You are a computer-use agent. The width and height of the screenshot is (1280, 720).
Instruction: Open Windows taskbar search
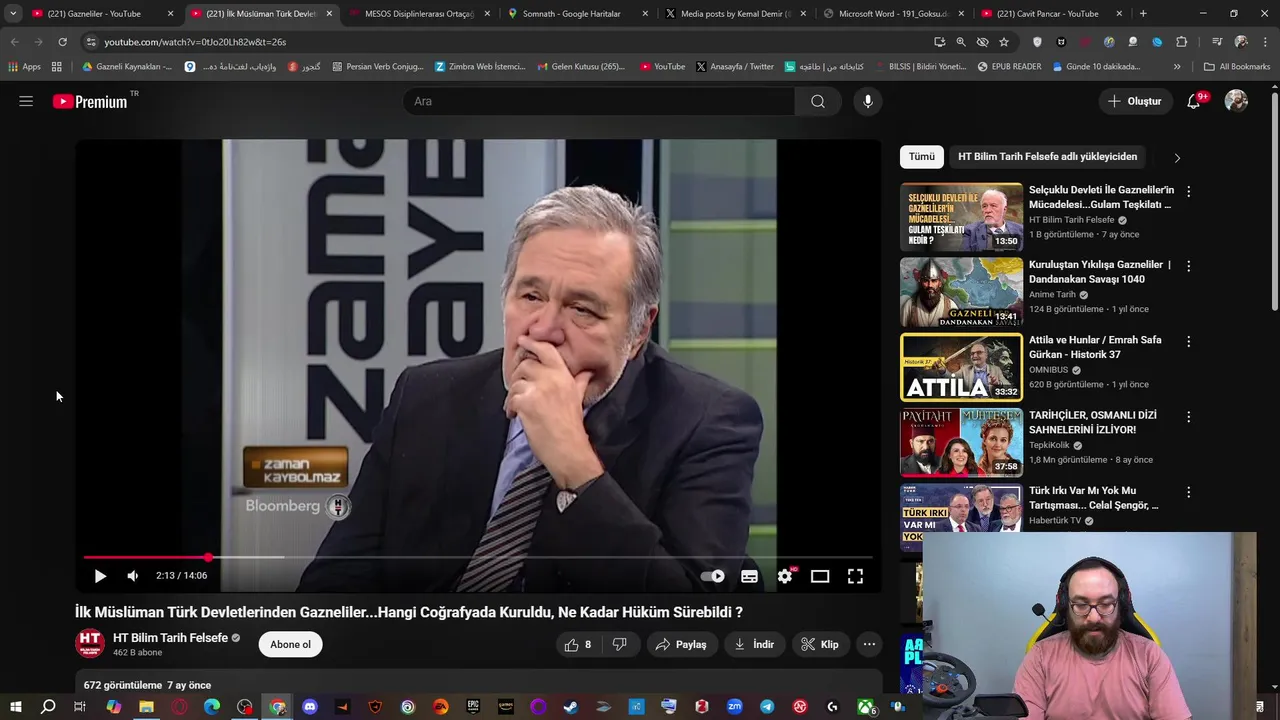pyautogui.click(x=48, y=707)
